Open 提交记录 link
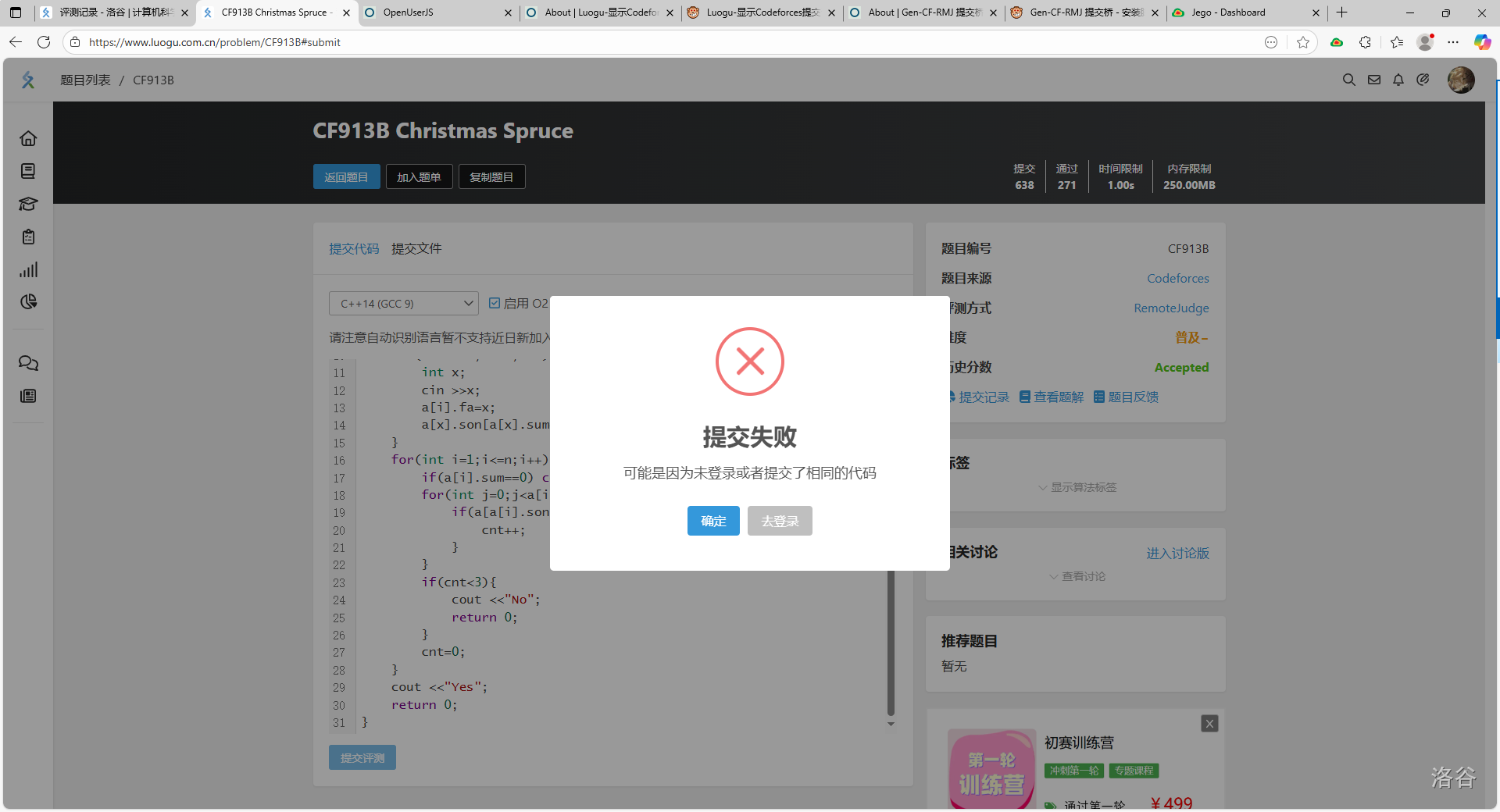 point(982,397)
